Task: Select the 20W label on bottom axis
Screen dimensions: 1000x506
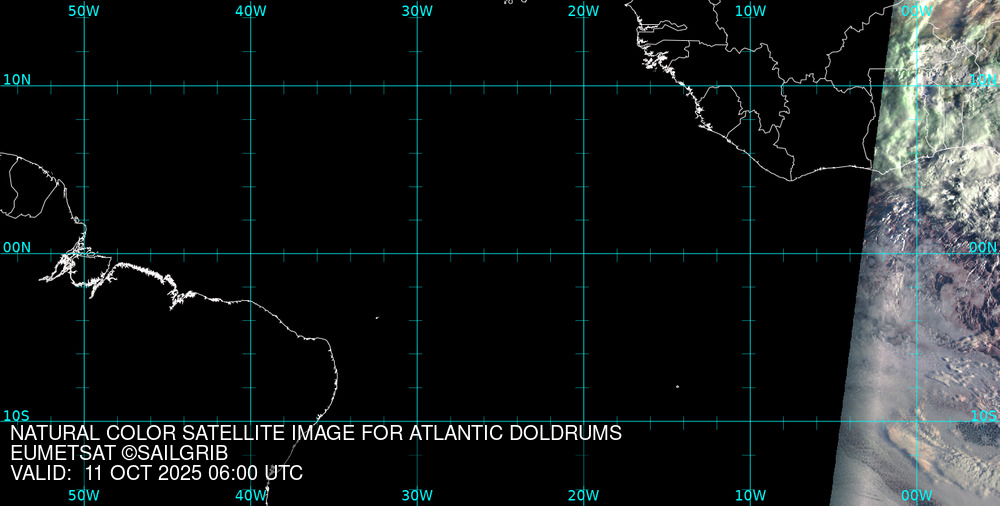Action: click(584, 495)
